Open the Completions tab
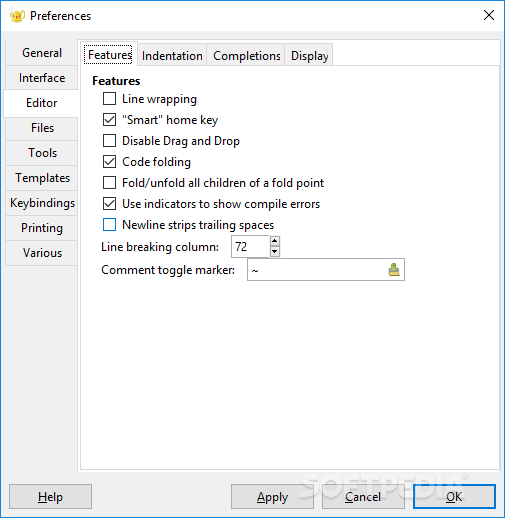The height and width of the screenshot is (518, 505). (246, 56)
